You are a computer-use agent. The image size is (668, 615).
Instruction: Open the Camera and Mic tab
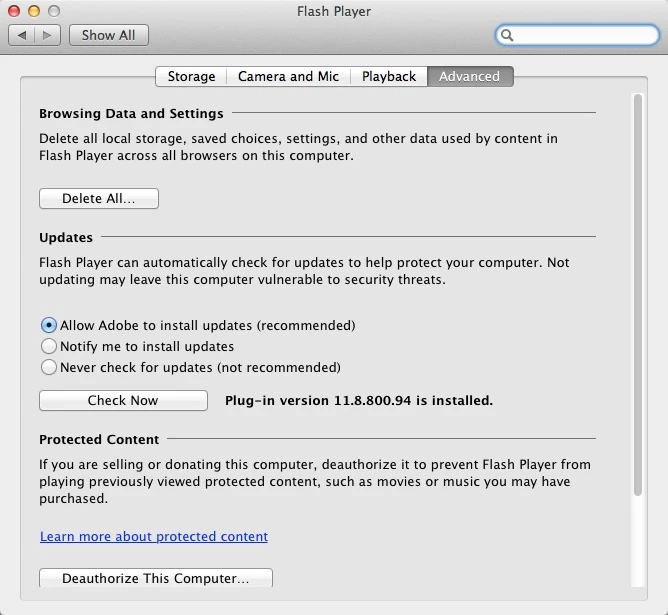click(288, 76)
